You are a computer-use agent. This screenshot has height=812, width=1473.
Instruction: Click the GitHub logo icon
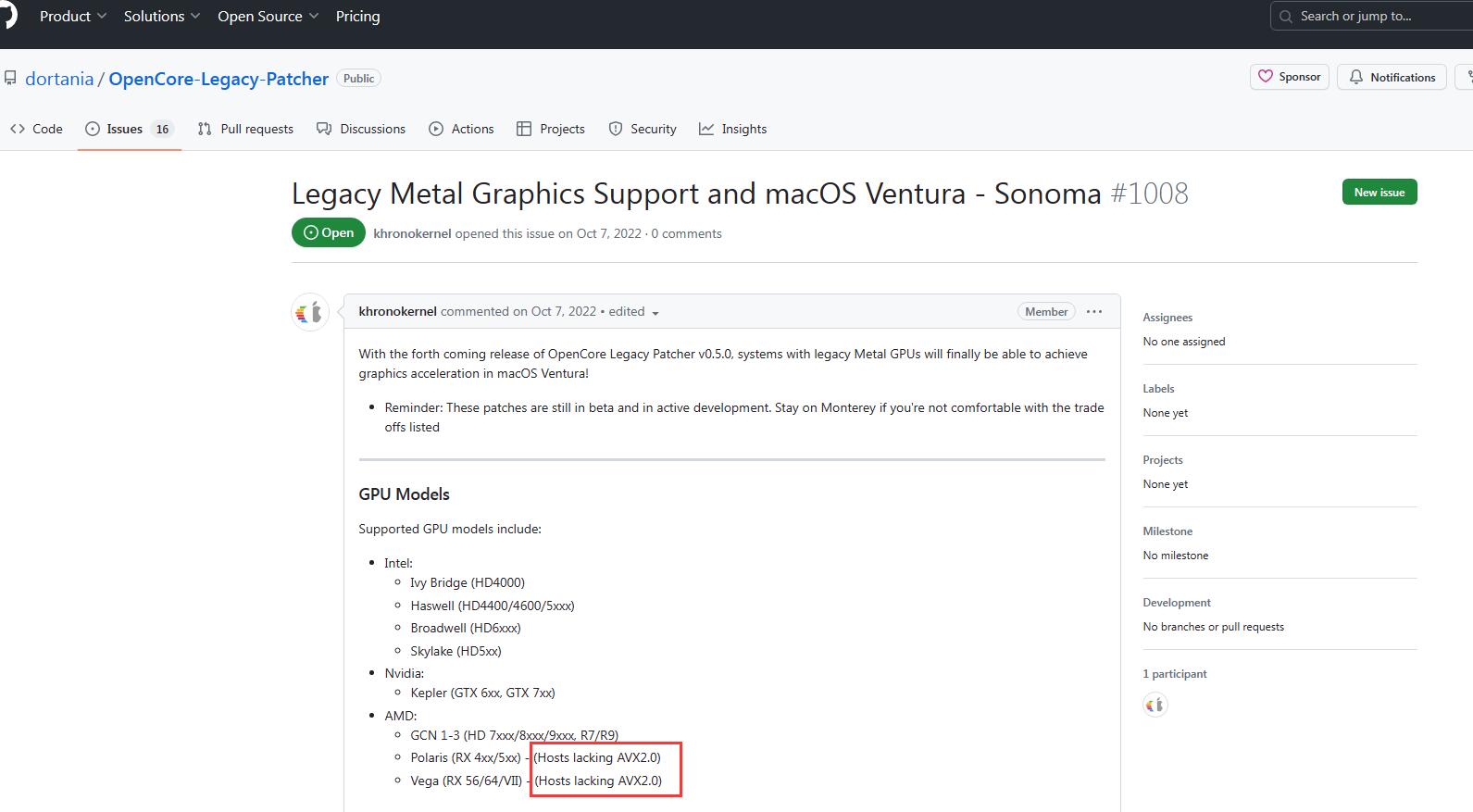[7, 16]
